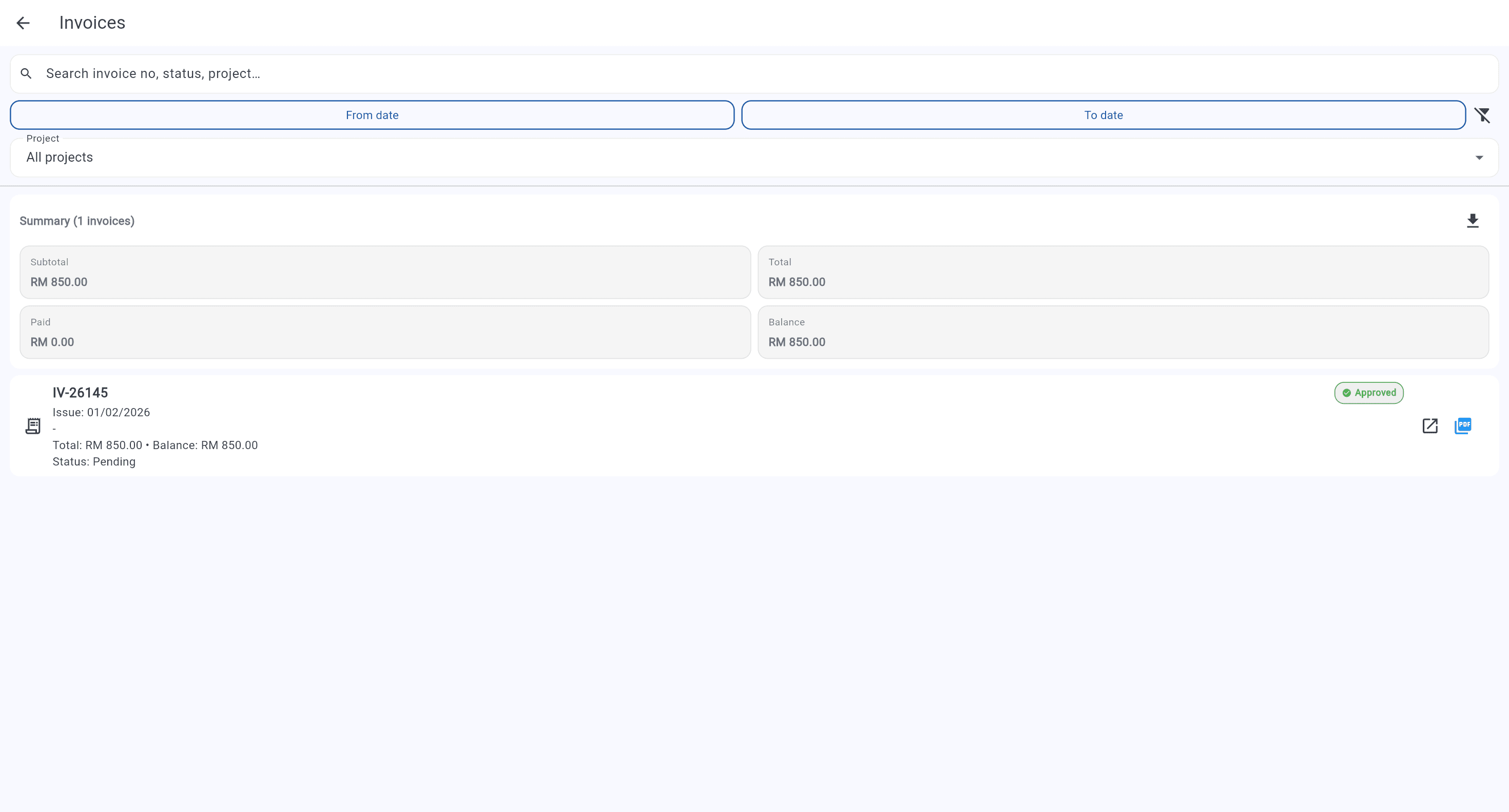Click the download summary icon
1509x812 pixels.
[1473, 221]
